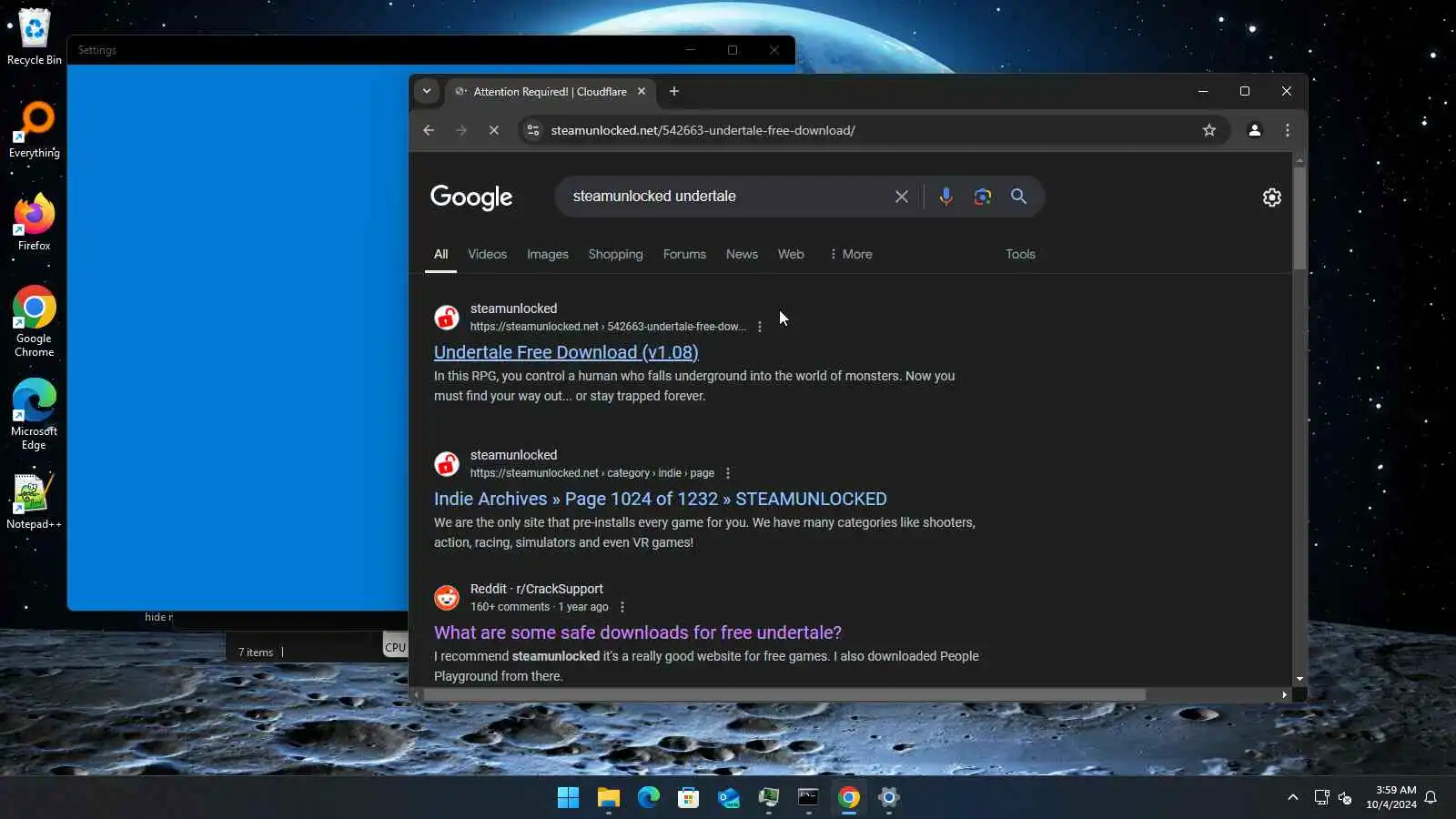Click the Chrome address bar URL

pyautogui.click(x=703, y=130)
